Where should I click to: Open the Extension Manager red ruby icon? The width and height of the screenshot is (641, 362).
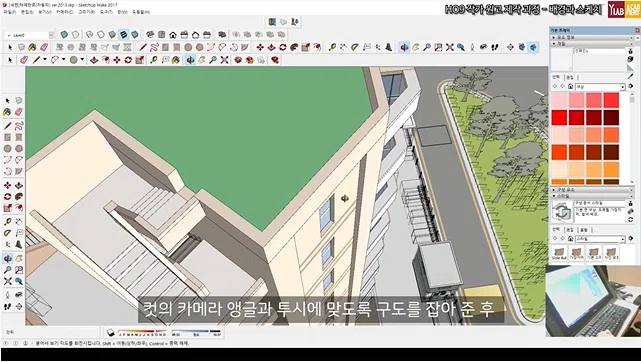pos(275,60)
